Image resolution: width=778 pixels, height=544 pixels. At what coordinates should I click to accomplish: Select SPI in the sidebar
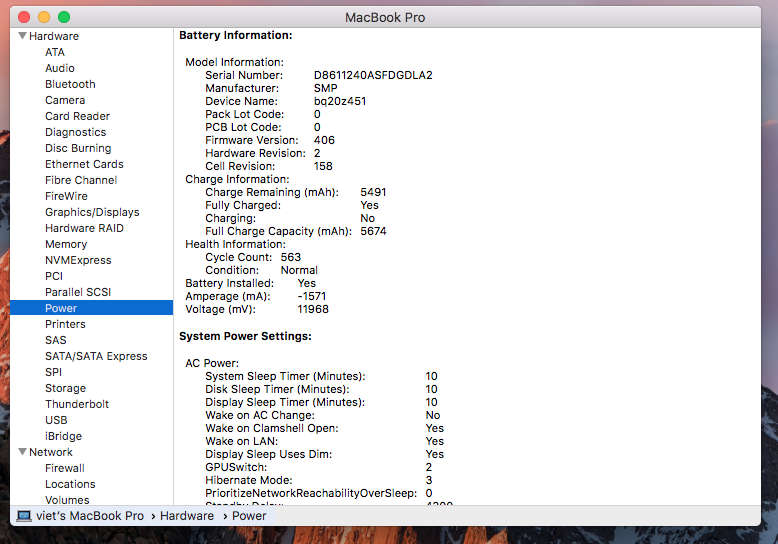pyautogui.click(x=53, y=372)
